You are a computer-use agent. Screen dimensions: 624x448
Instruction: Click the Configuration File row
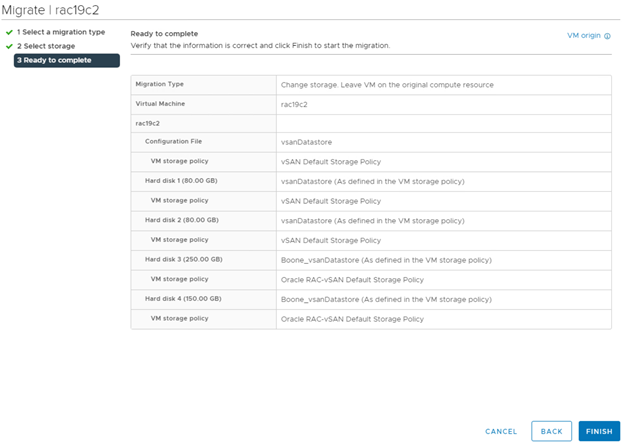[176, 142]
